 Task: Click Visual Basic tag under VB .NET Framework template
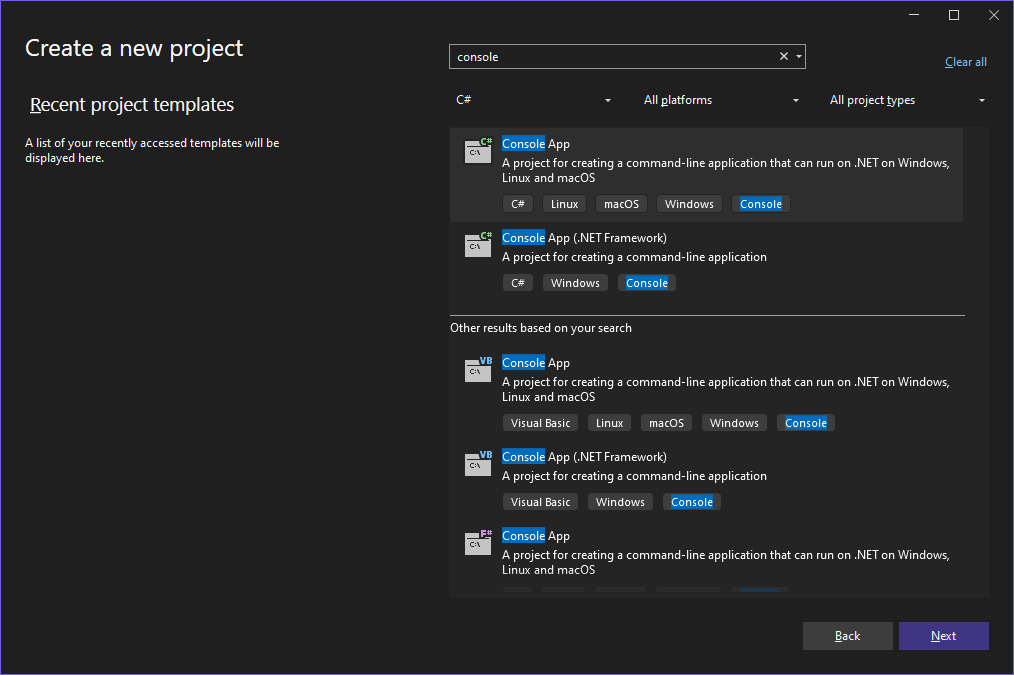(x=541, y=502)
